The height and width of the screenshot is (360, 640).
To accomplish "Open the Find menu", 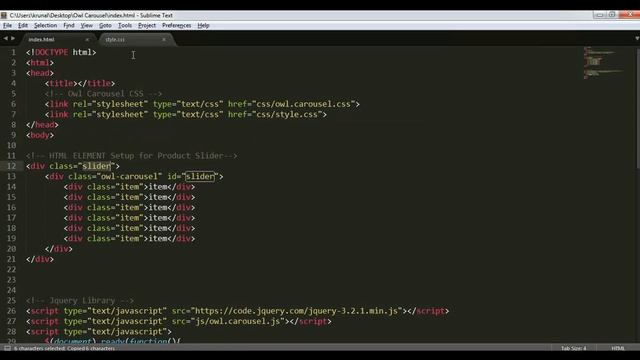I will pos(69,25).
